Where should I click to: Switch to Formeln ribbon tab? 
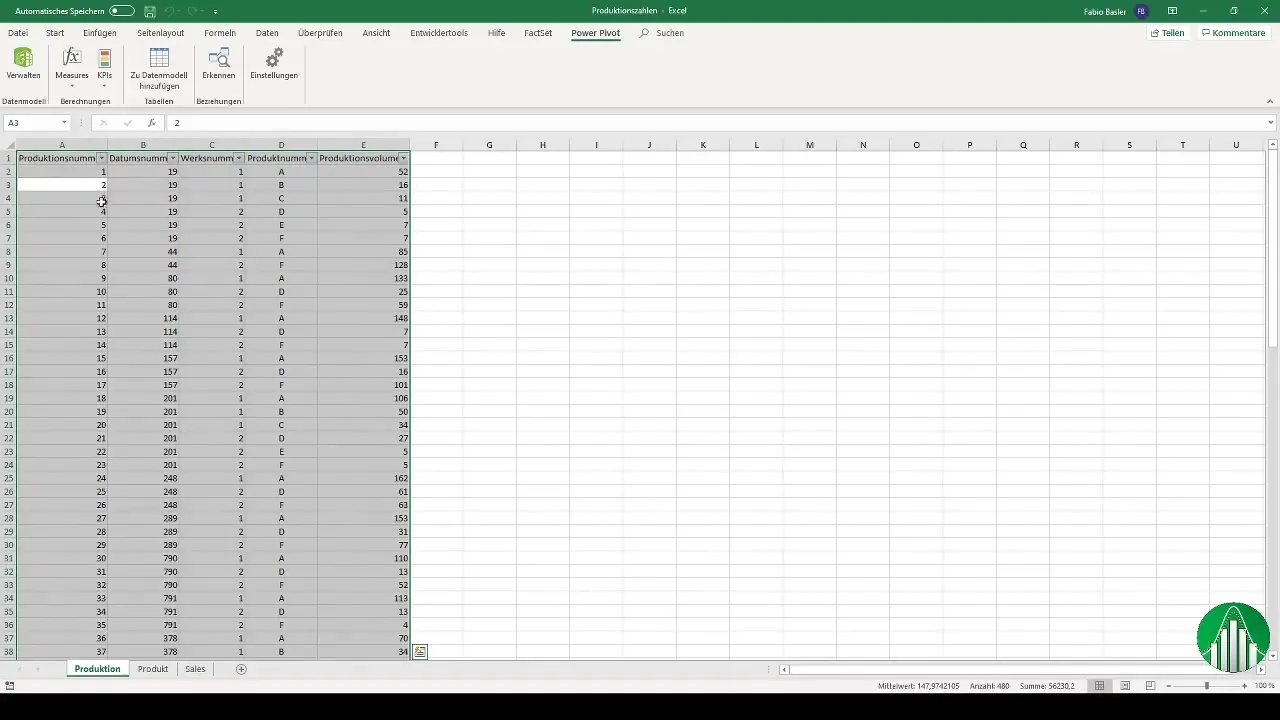220,33
